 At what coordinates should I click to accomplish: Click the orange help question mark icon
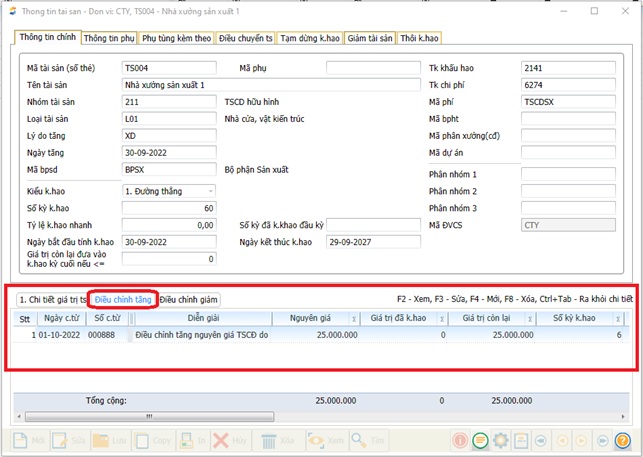(622, 440)
